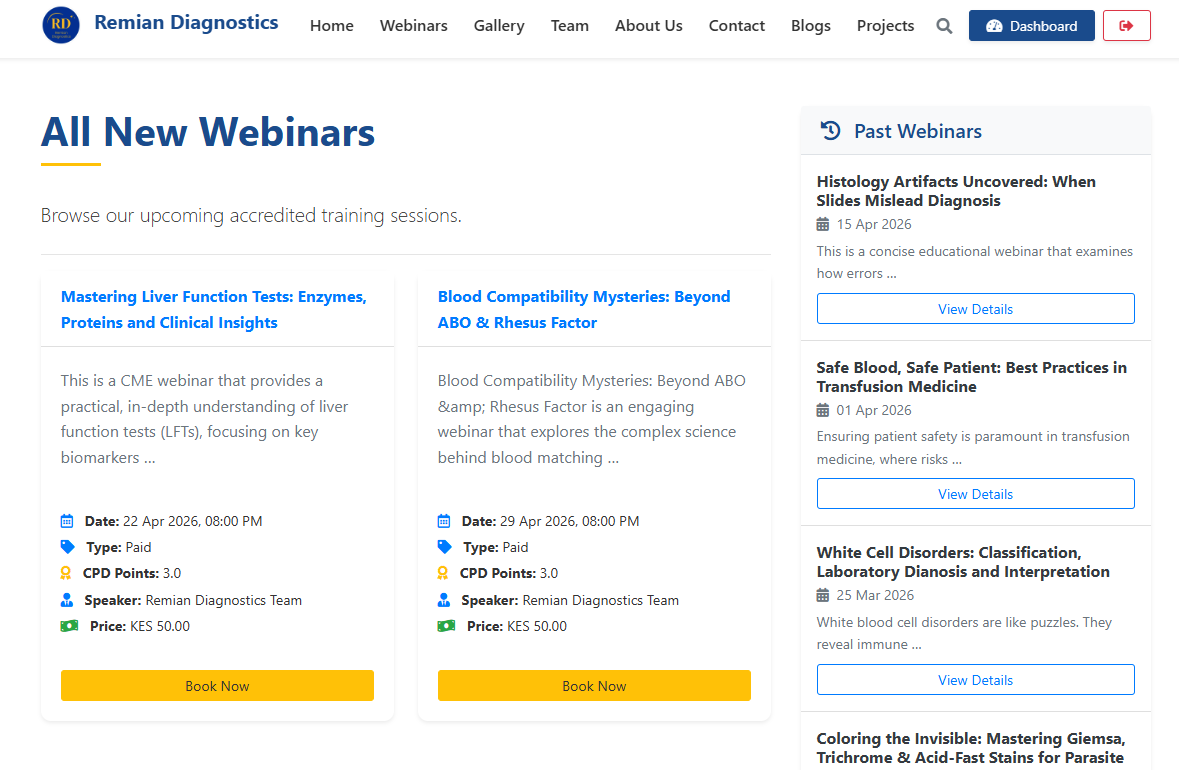The width and height of the screenshot is (1179, 770).
Task: Click '01 Apr 2026' date text
Action: point(874,410)
